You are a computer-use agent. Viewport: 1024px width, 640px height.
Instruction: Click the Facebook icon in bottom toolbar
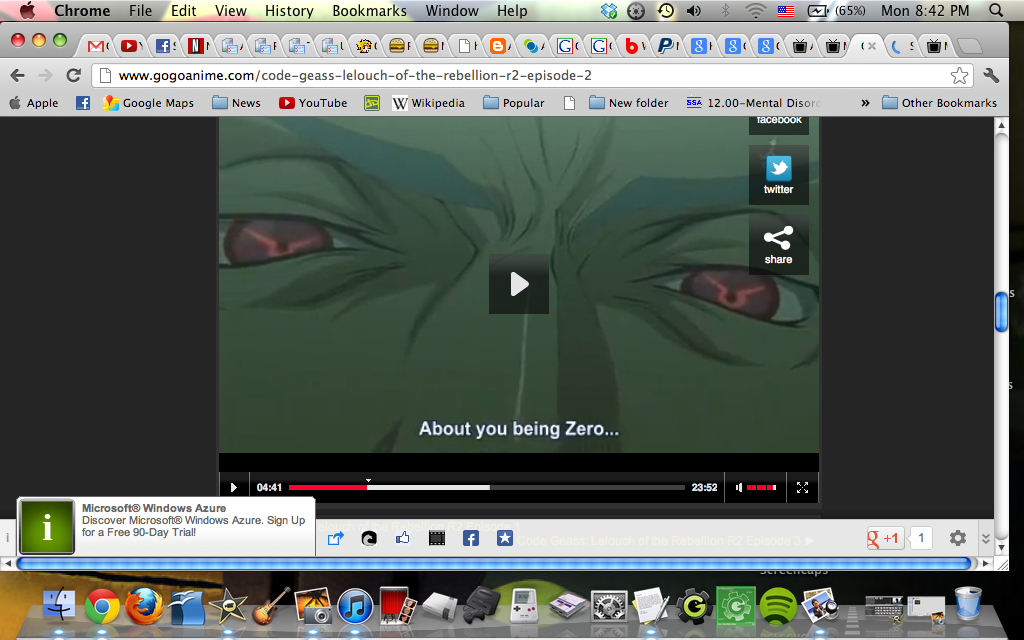471,538
